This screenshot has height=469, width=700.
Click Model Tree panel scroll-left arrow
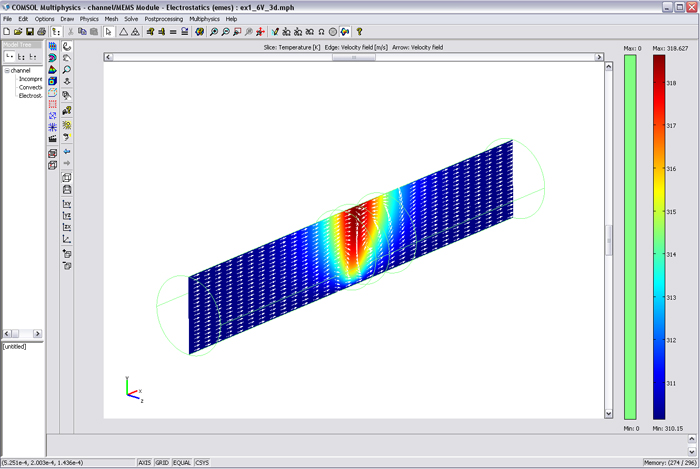[7, 333]
